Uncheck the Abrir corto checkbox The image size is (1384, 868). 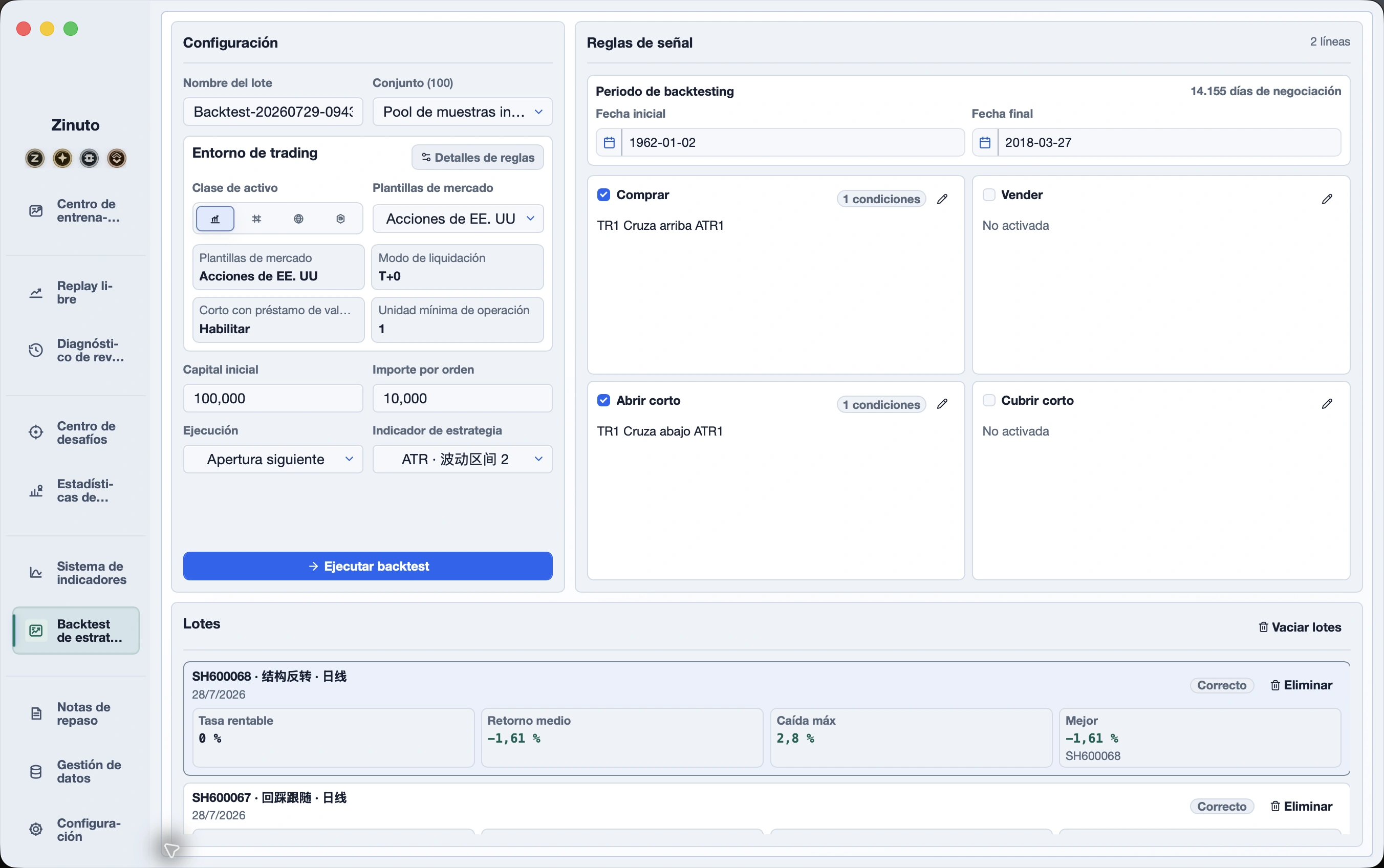point(603,400)
